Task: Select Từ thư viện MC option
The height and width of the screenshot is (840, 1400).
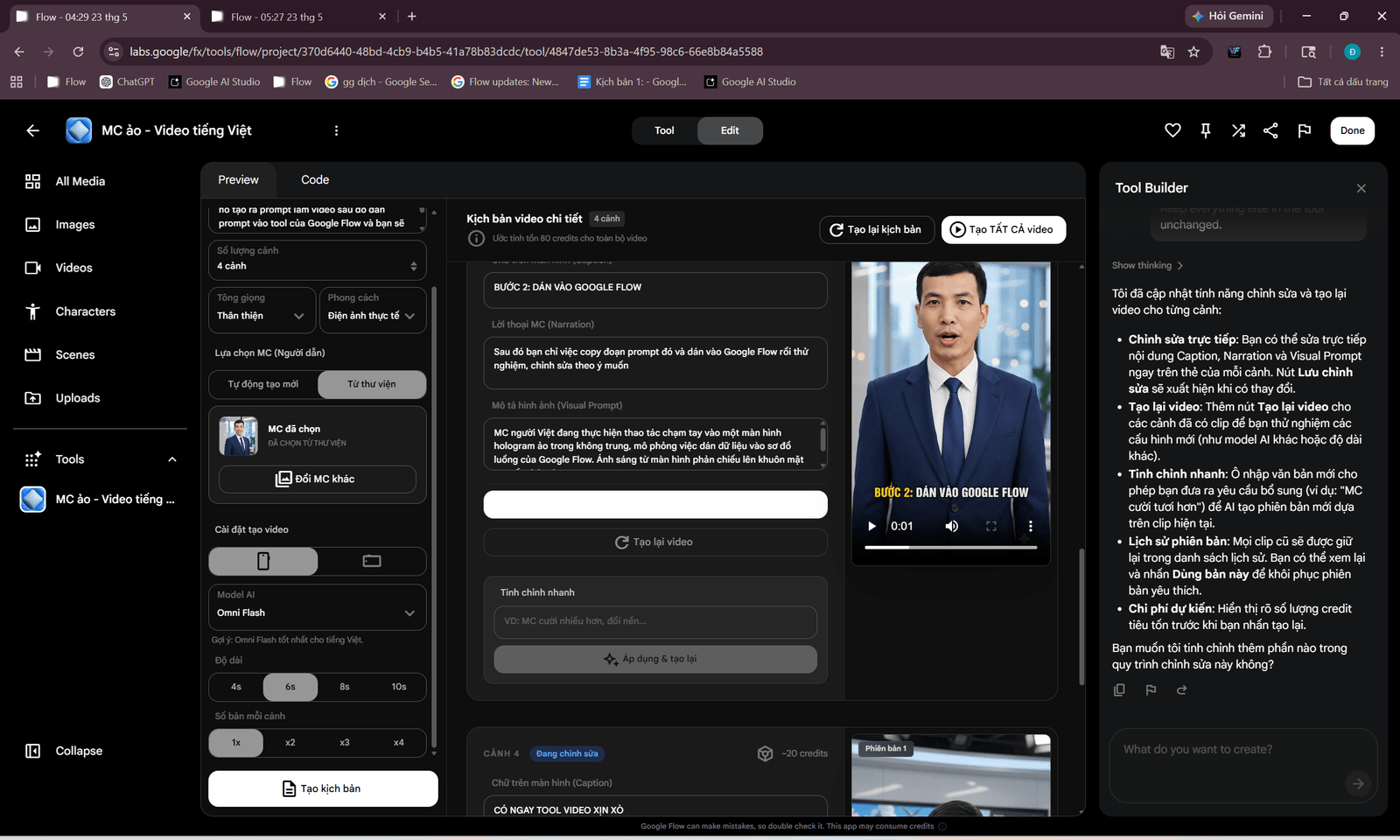Action: (x=372, y=384)
